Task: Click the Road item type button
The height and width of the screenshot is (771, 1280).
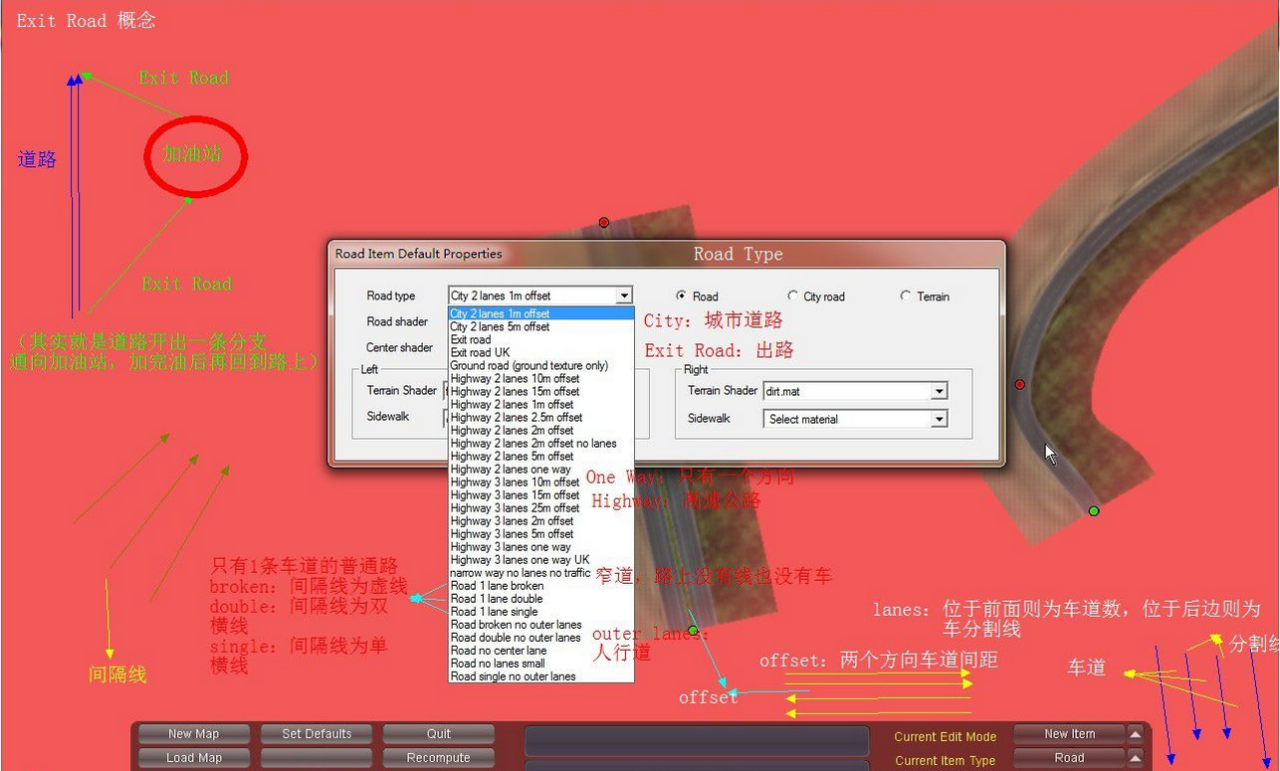Action: (1069, 758)
